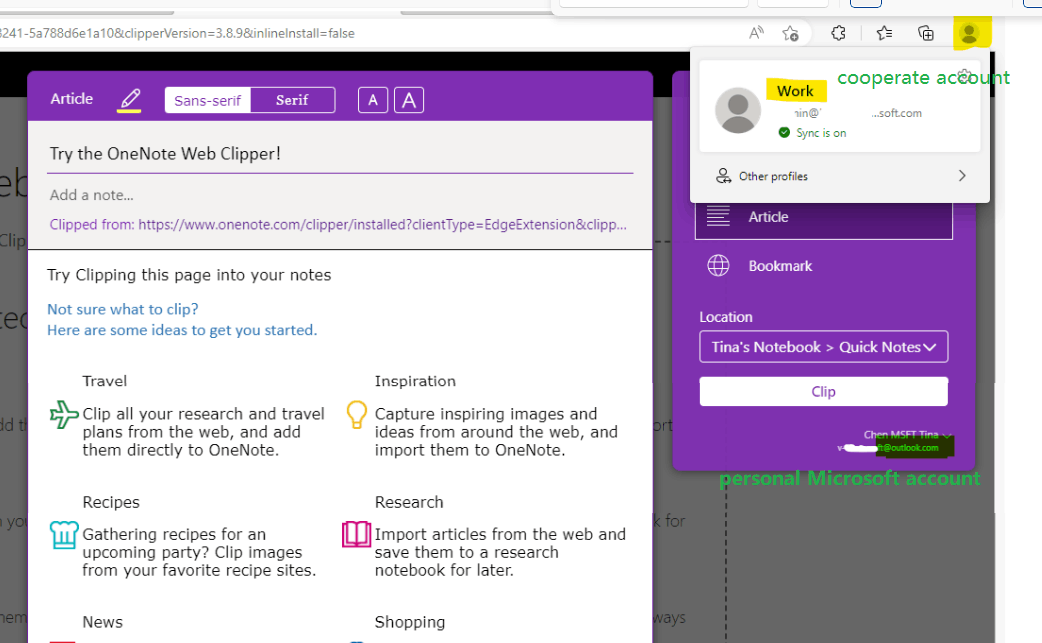This screenshot has width=1042, height=643.
Task: Select the Article clip mode
Action: click(x=823, y=217)
